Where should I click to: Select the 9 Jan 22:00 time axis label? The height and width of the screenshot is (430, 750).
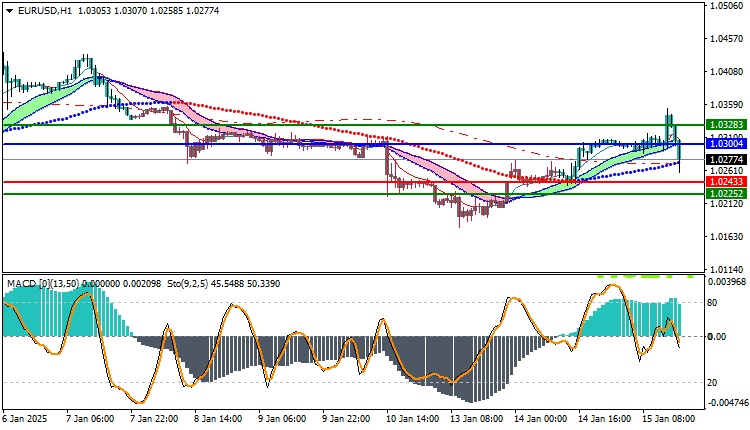(346, 419)
